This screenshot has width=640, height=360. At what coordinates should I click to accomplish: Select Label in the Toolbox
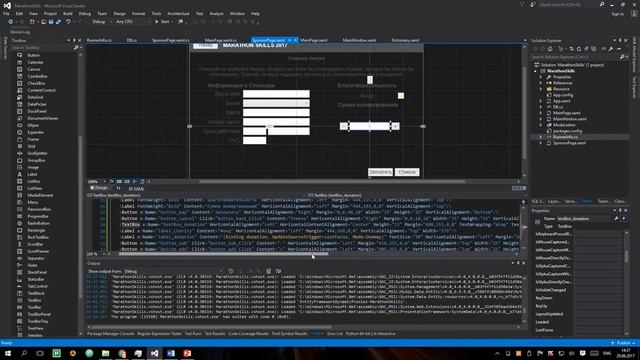[32, 174]
